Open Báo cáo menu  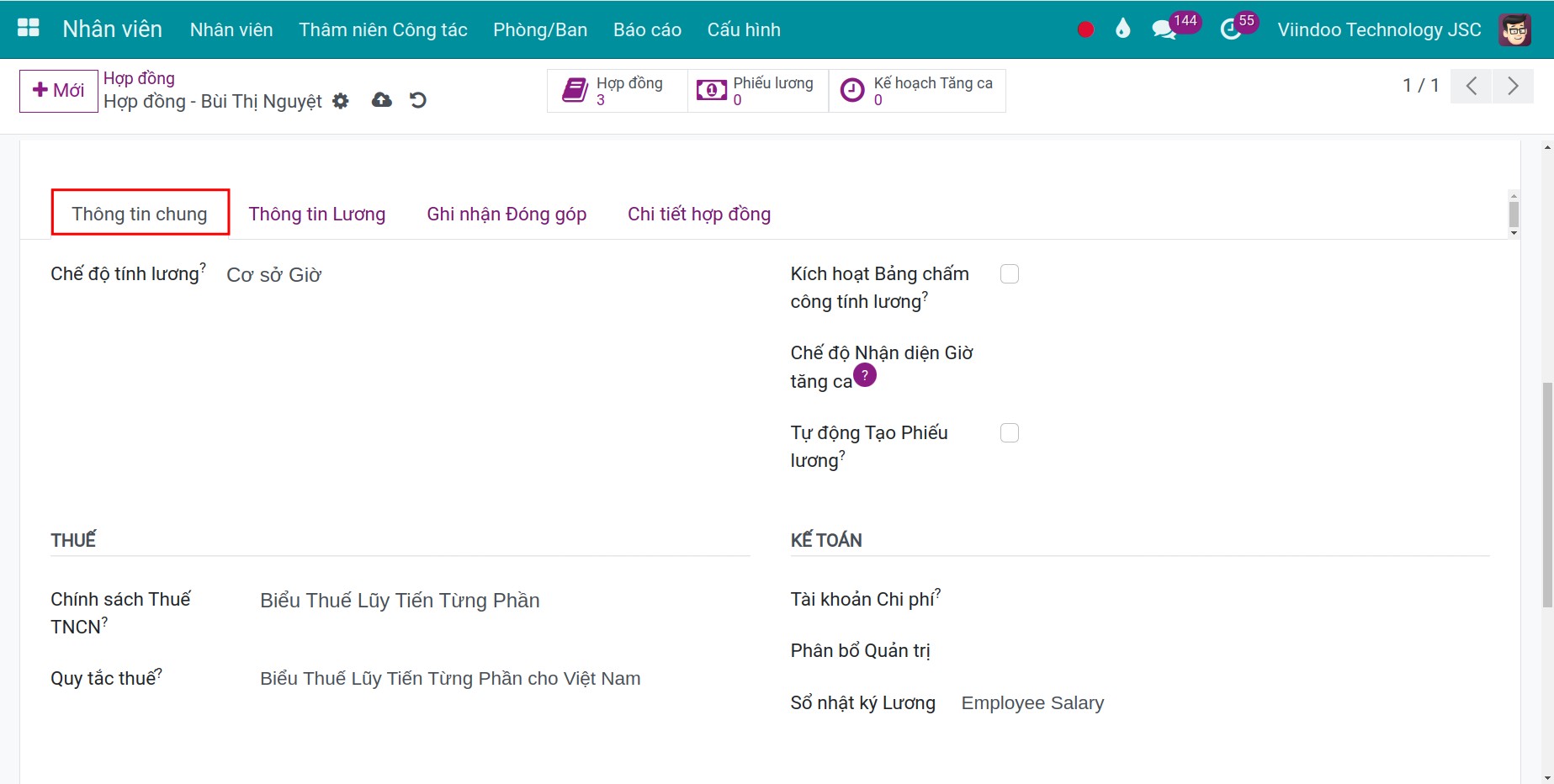point(647,29)
